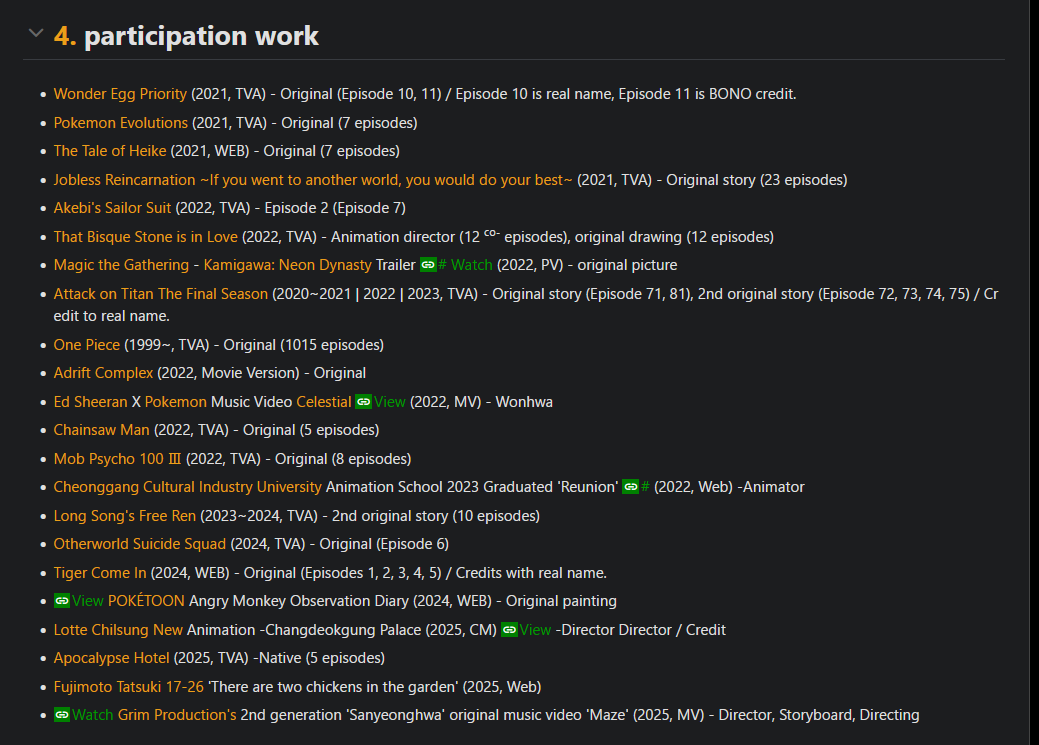The height and width of the screenshot is (745, 1039).
Task: Click the Watch link before Grim Production's
Action: point(92,715)
